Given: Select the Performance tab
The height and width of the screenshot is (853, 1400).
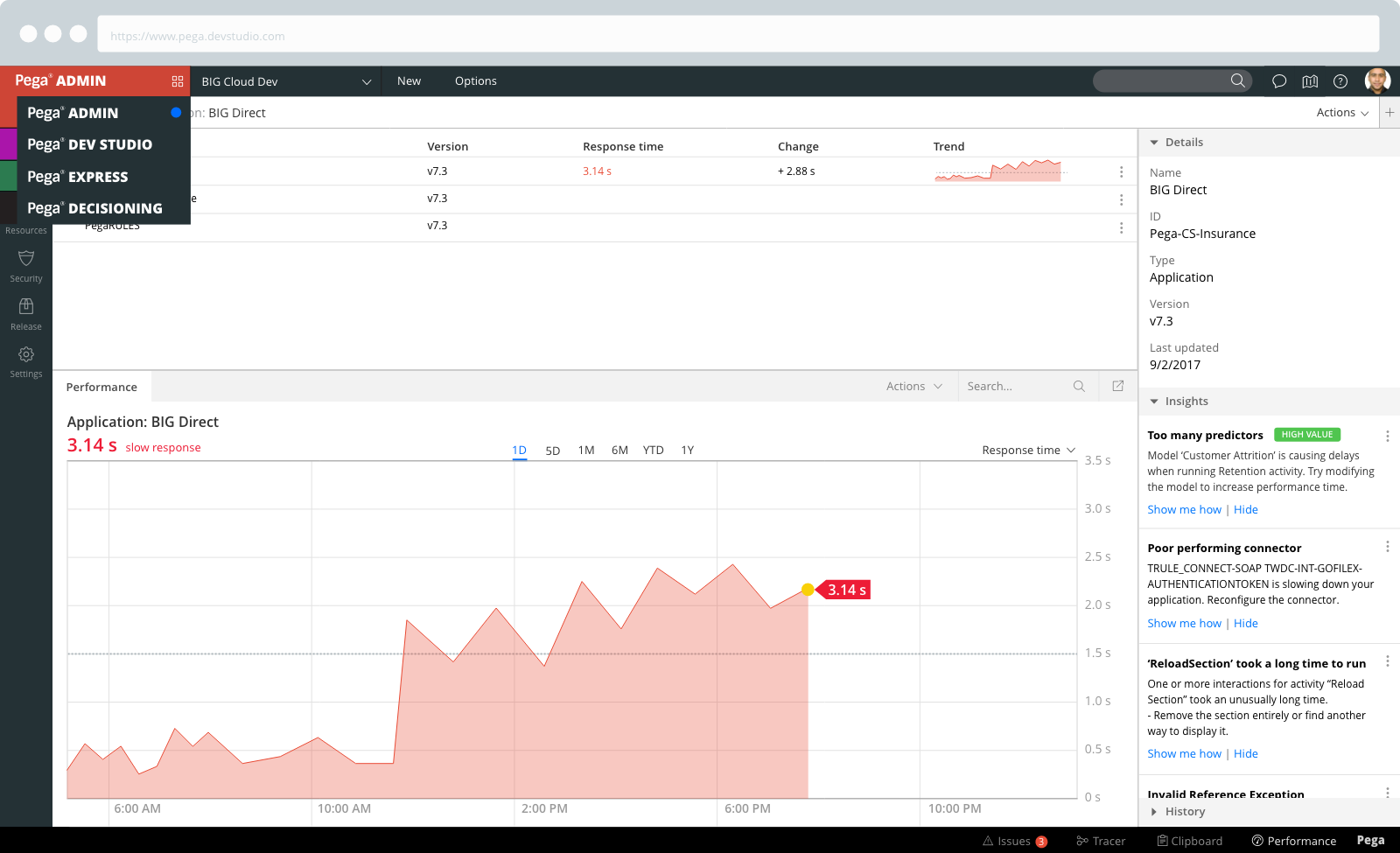Looking at the screenshot, I should [101, 387].
